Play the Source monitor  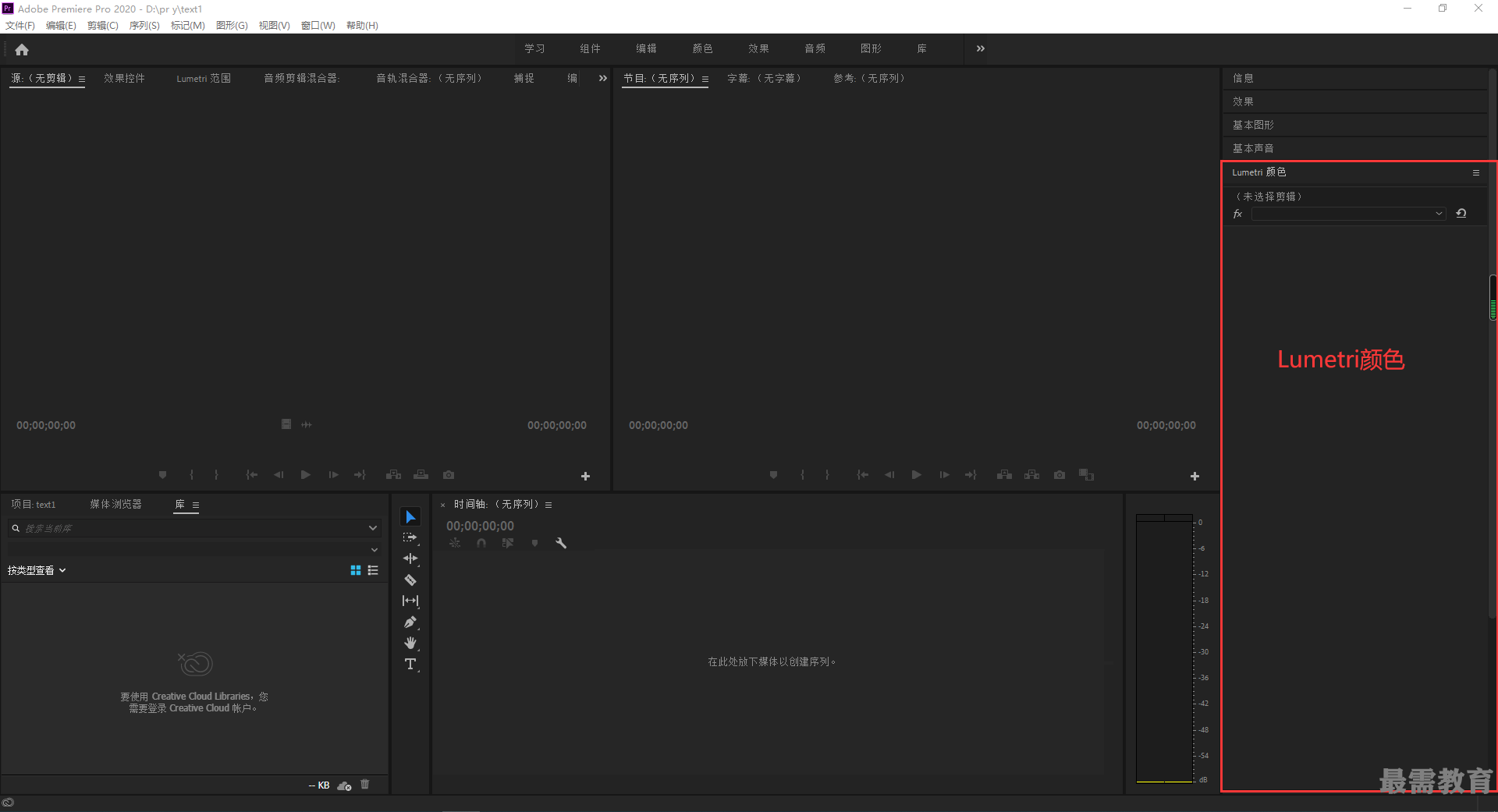(x=306, y=474)
